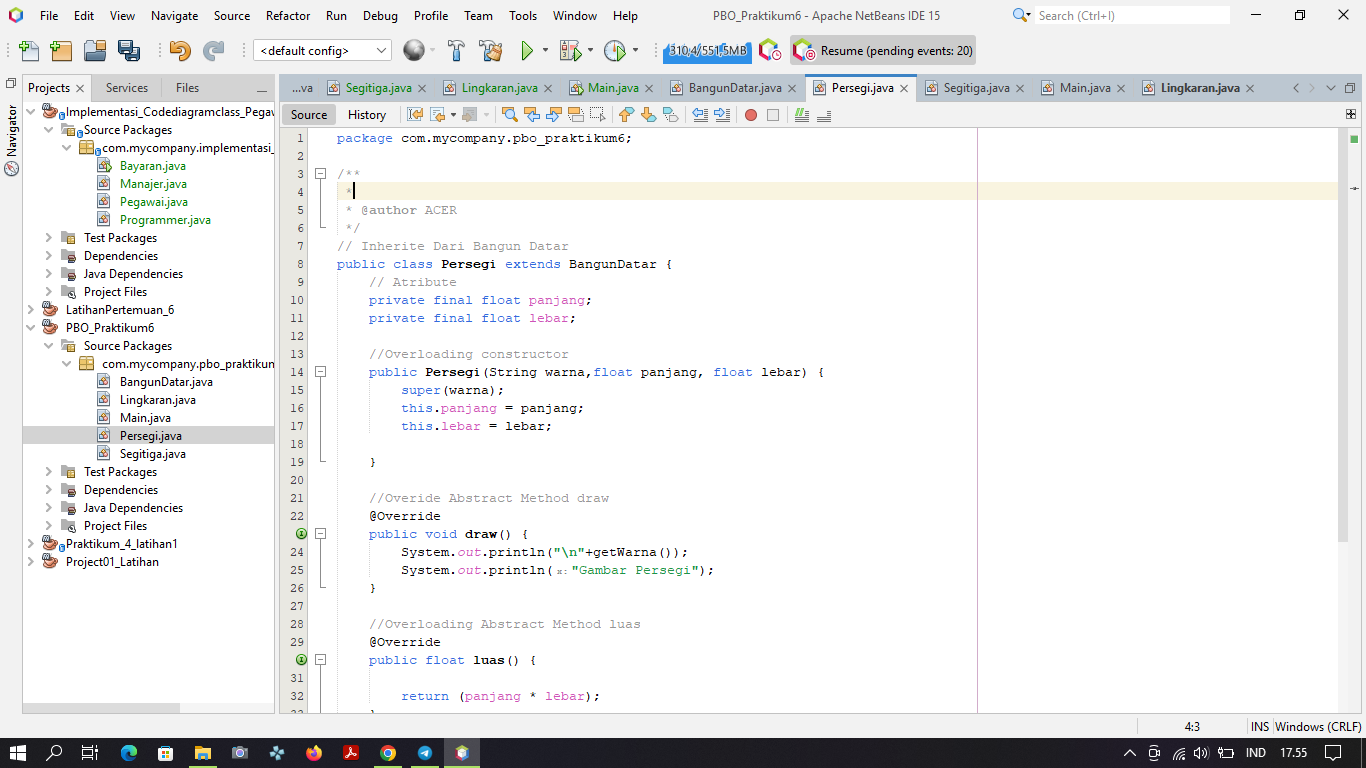
Task: Click the Search (Ctrl+I) input field
Action: pos(1132,15)
